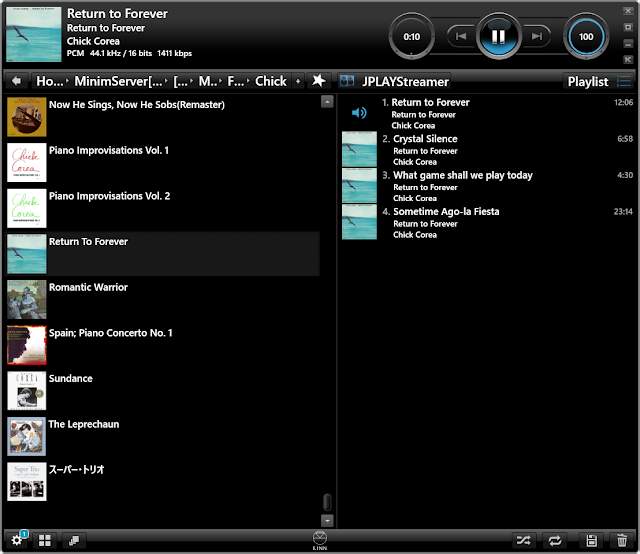Open the F... breadcrumb segment
The height and width of the screenshot is (554, 640).
click(236, 81)
